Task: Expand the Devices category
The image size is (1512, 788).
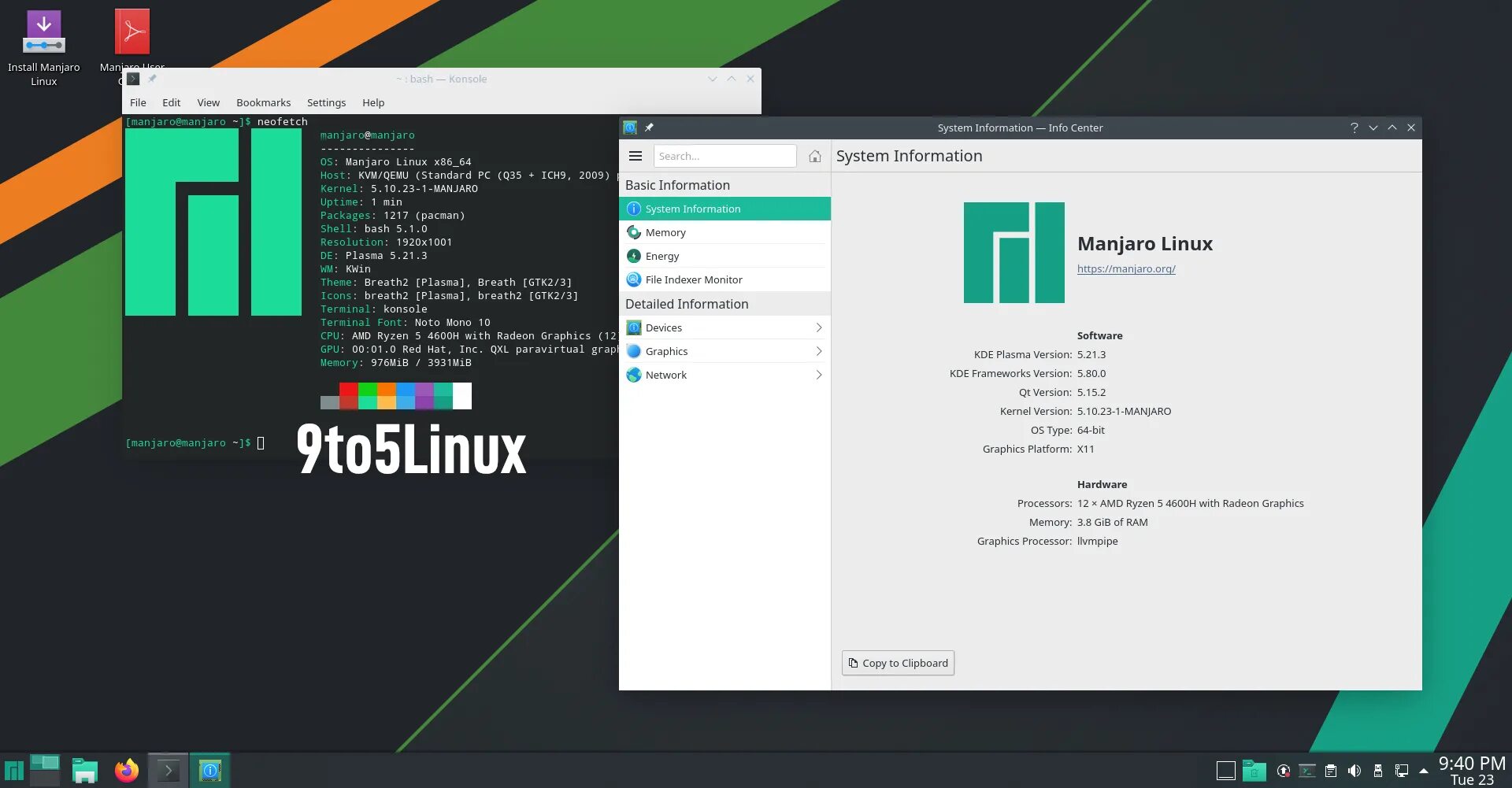Action: tap(725, 327)
